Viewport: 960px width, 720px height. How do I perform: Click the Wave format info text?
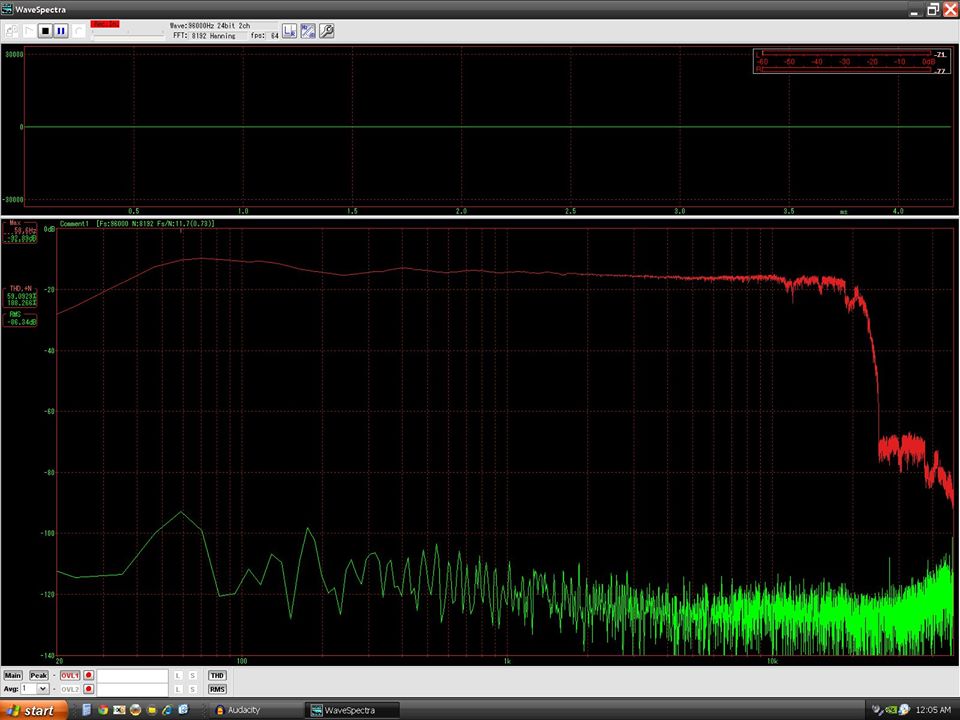[209, 26]
